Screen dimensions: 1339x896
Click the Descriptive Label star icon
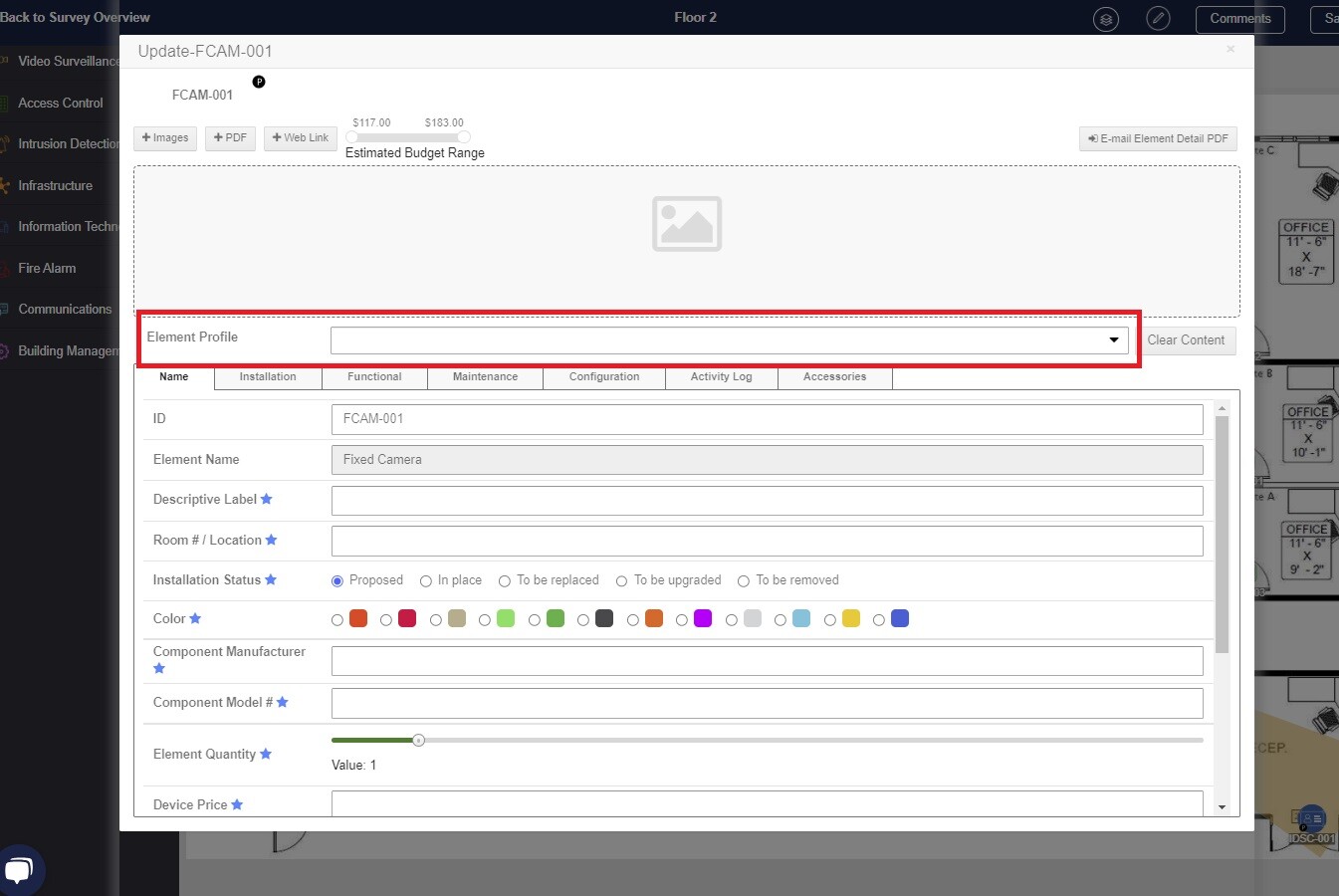267,500
